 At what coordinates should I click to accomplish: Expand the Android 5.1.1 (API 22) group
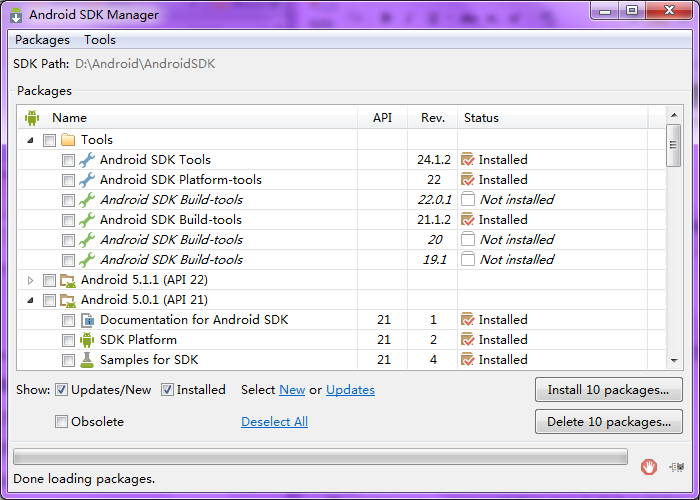pos(30,280)
